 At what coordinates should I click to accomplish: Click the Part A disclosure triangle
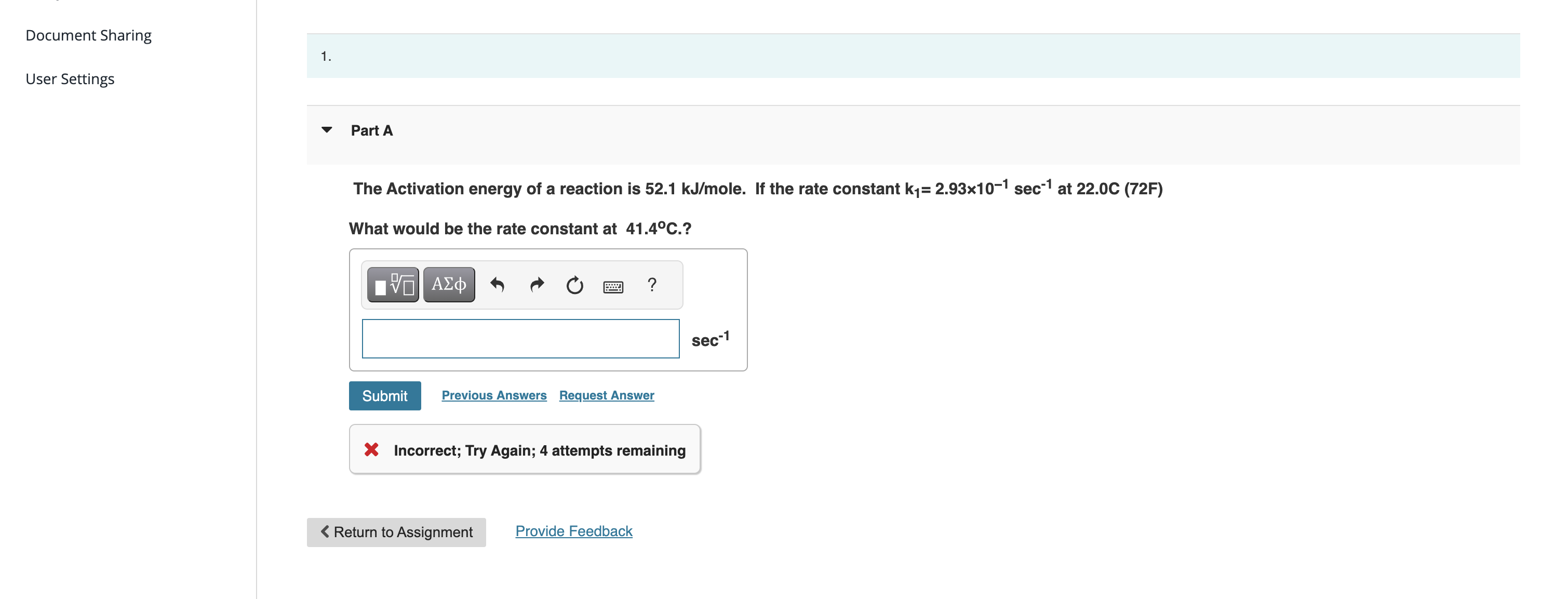[x=327, y=129]
